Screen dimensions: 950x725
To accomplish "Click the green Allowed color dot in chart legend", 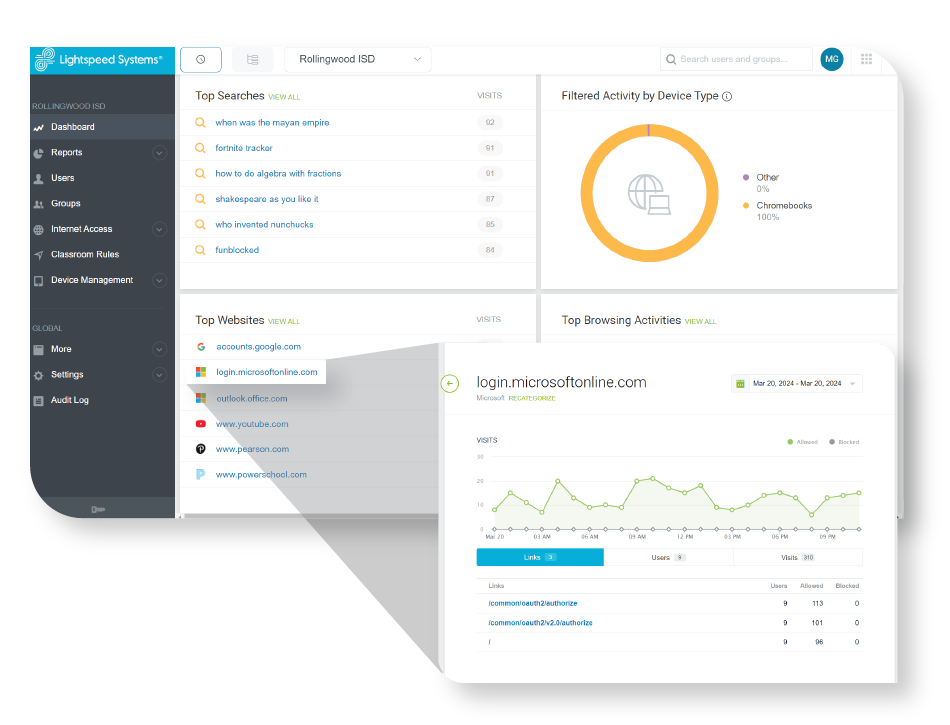I will tap(790, 442).
